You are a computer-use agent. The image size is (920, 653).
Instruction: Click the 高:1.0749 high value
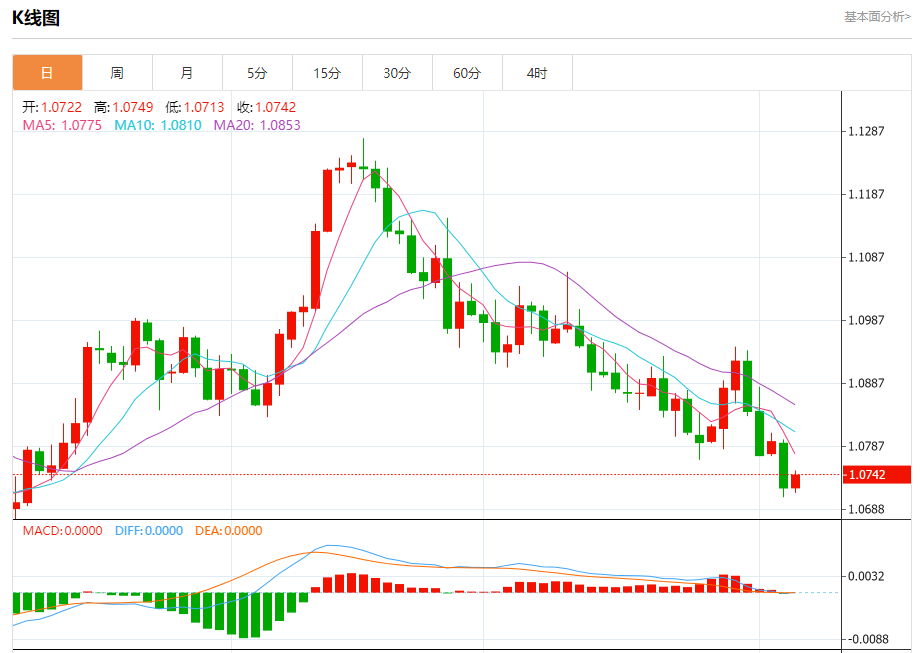(x=124, y=107)
